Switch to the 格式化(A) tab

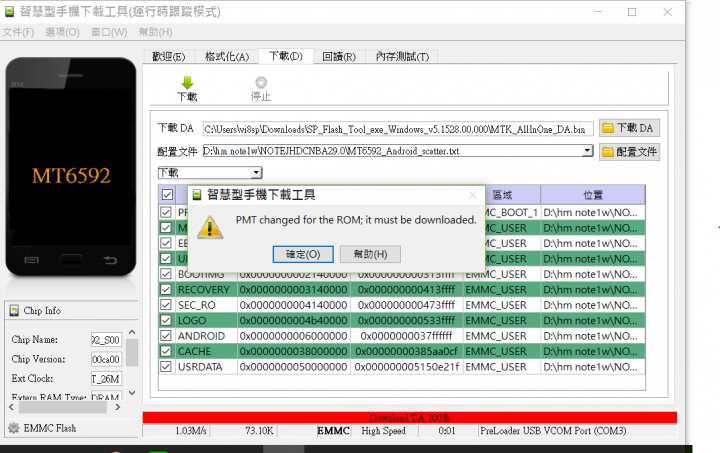point(227,56)
